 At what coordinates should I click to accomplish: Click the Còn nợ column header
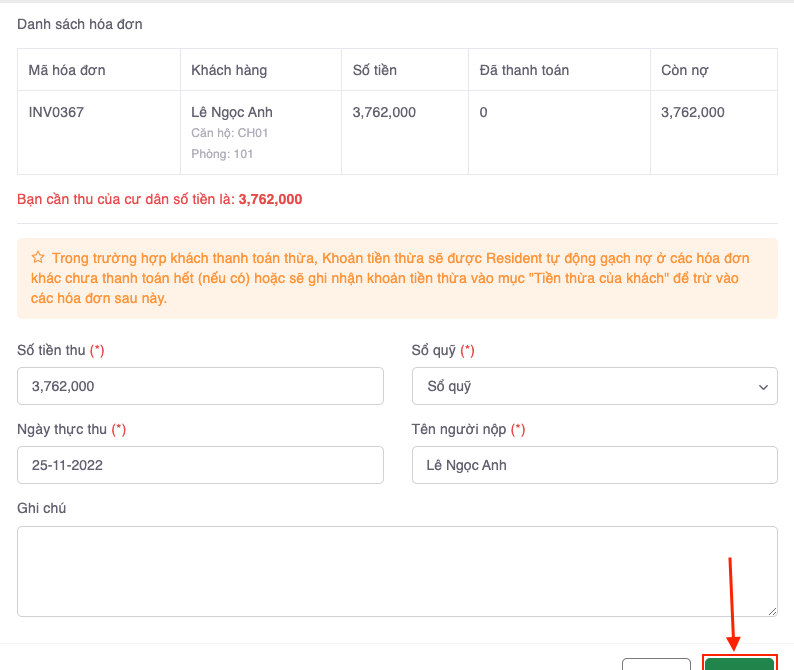point(684,70)
